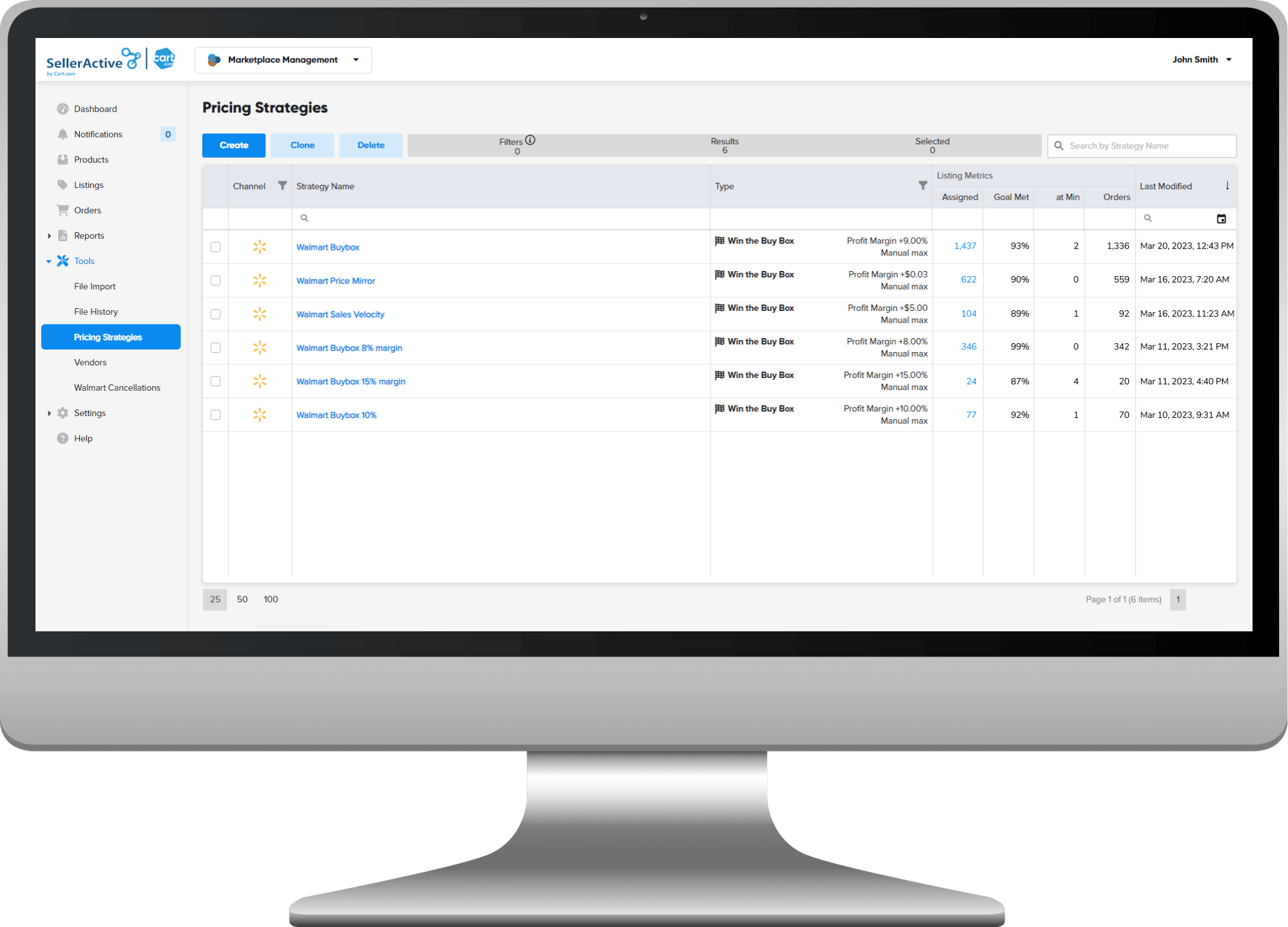
Task: Click the Products box icon
Action: point(62,160)
